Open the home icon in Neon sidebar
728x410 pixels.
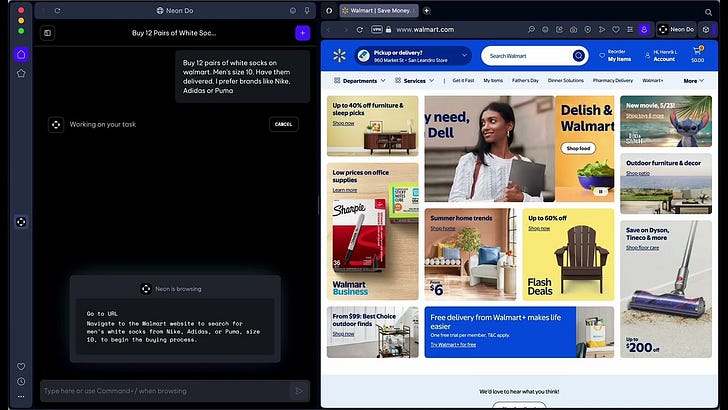pos(21,54)
